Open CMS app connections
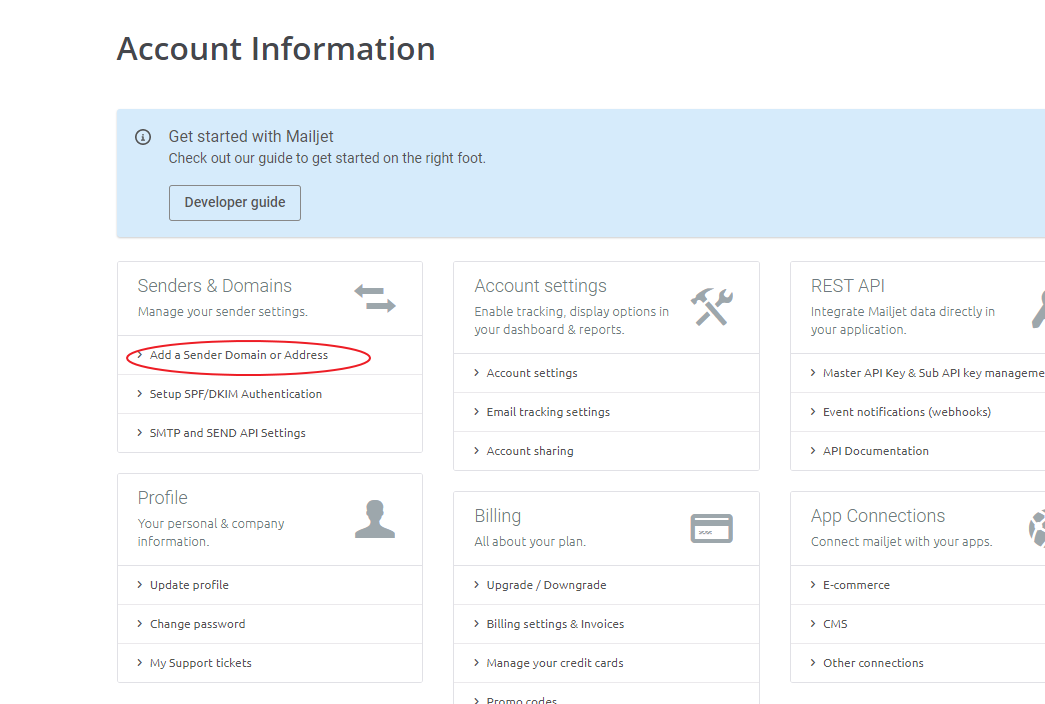 click(835, 624)
